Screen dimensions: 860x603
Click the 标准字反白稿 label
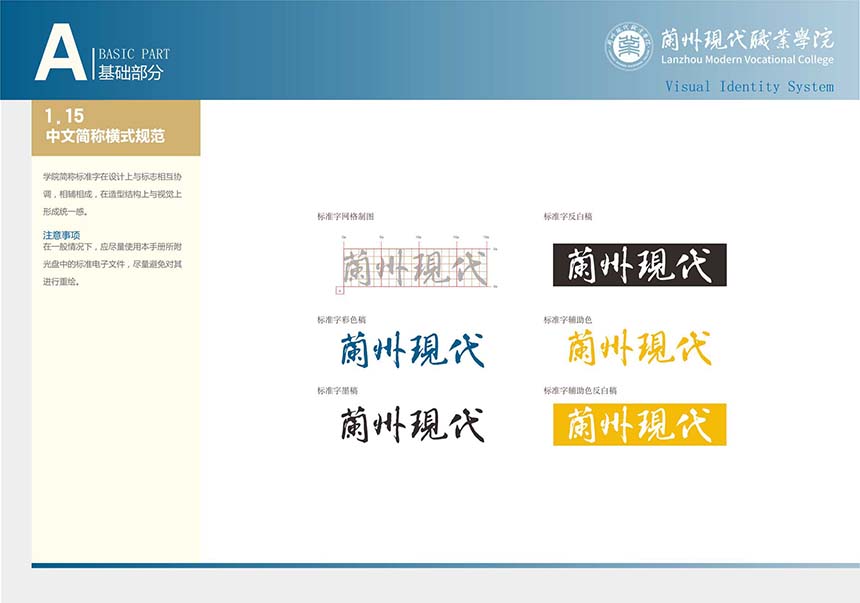point(568,216)
